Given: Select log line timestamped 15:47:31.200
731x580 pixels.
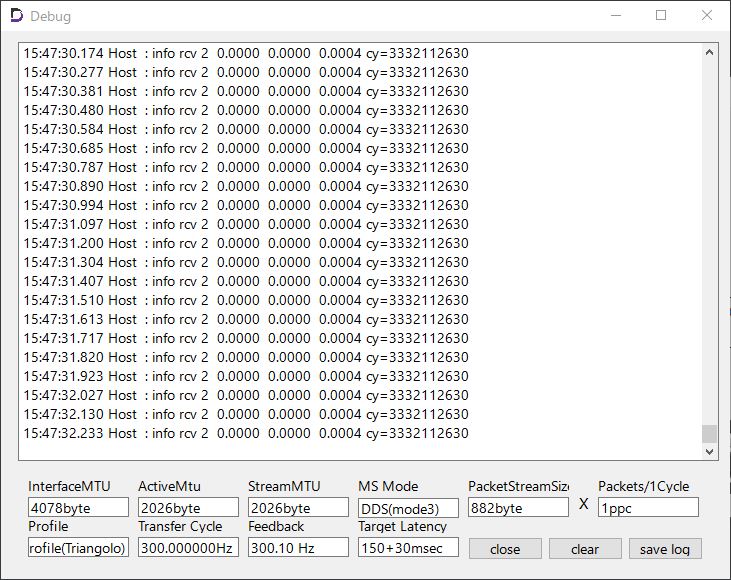Looking at the screenshot, I should coord(246,243).
